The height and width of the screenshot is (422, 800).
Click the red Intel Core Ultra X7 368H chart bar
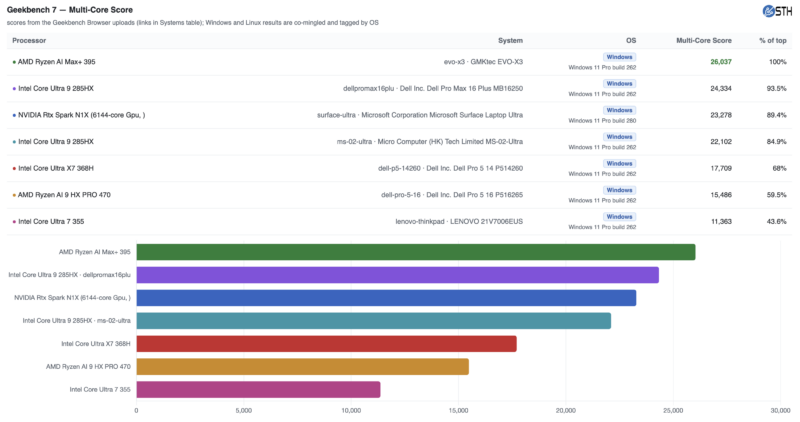tap(327, 344)
